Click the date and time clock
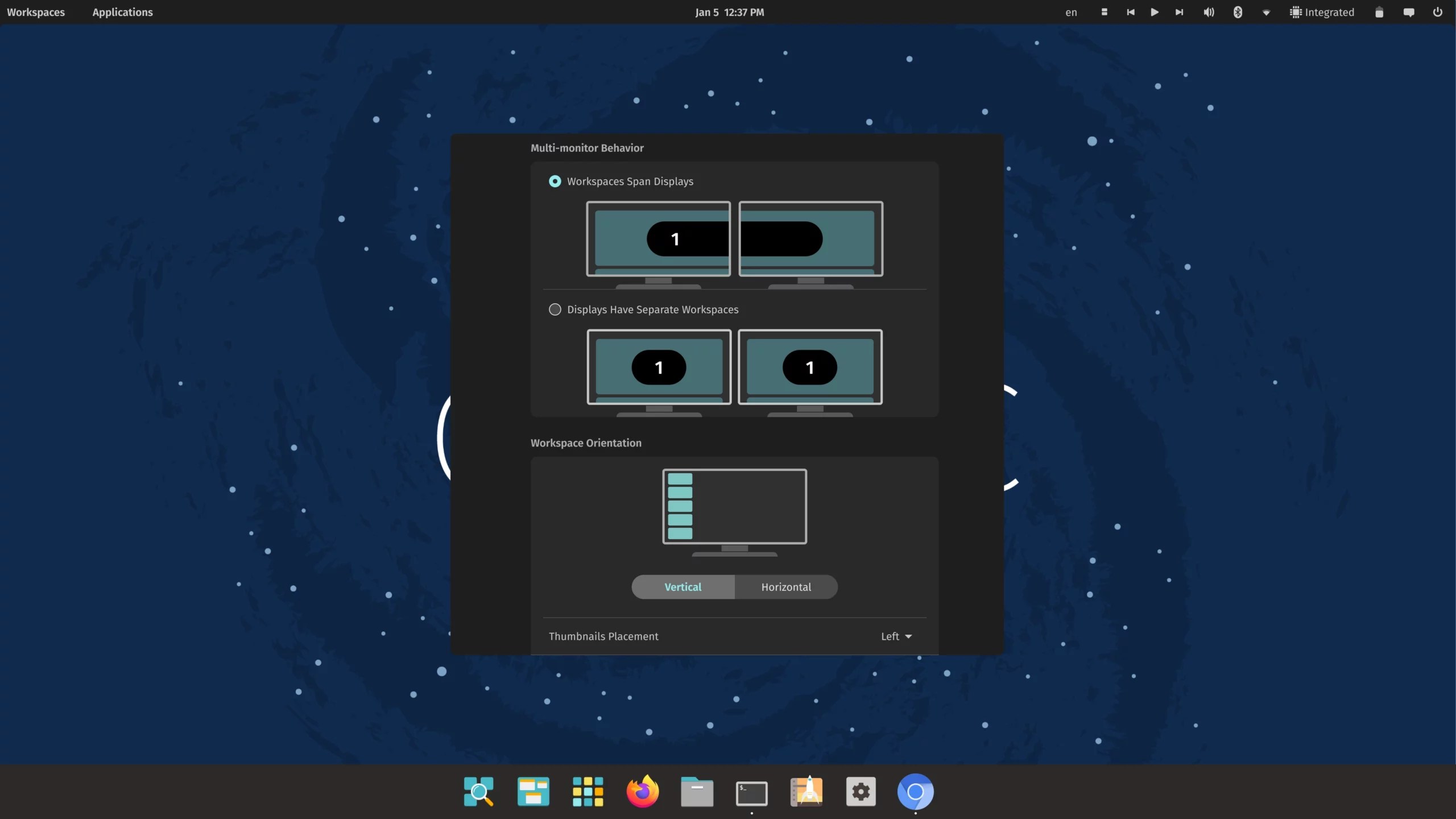This screenshot has height=819, width=1456. pos(729,12)
